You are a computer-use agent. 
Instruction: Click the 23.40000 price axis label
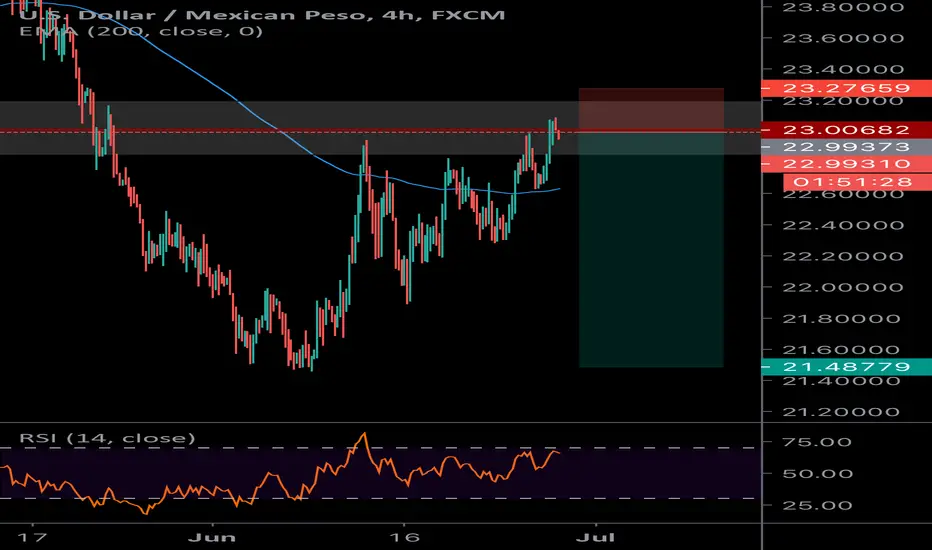pyautogui.click(x=843, y=70)
